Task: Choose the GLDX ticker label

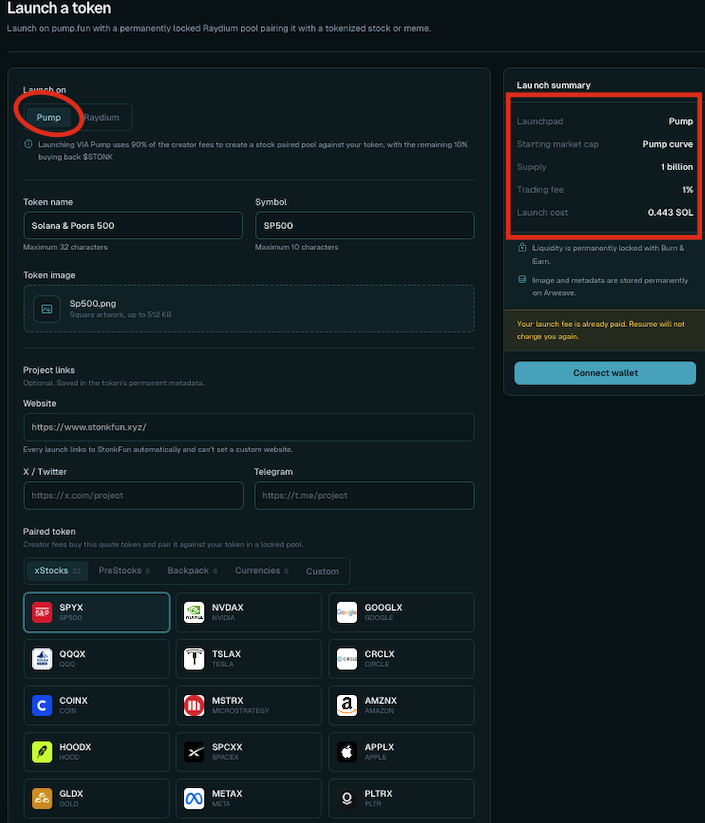Action: pyautogui.click(x=71, y=794)
